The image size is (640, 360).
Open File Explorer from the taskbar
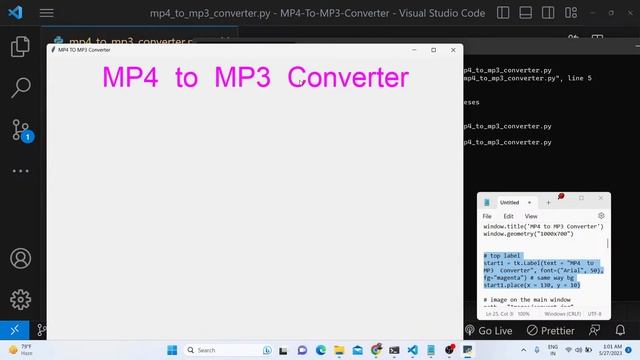[x=339, y=350]
